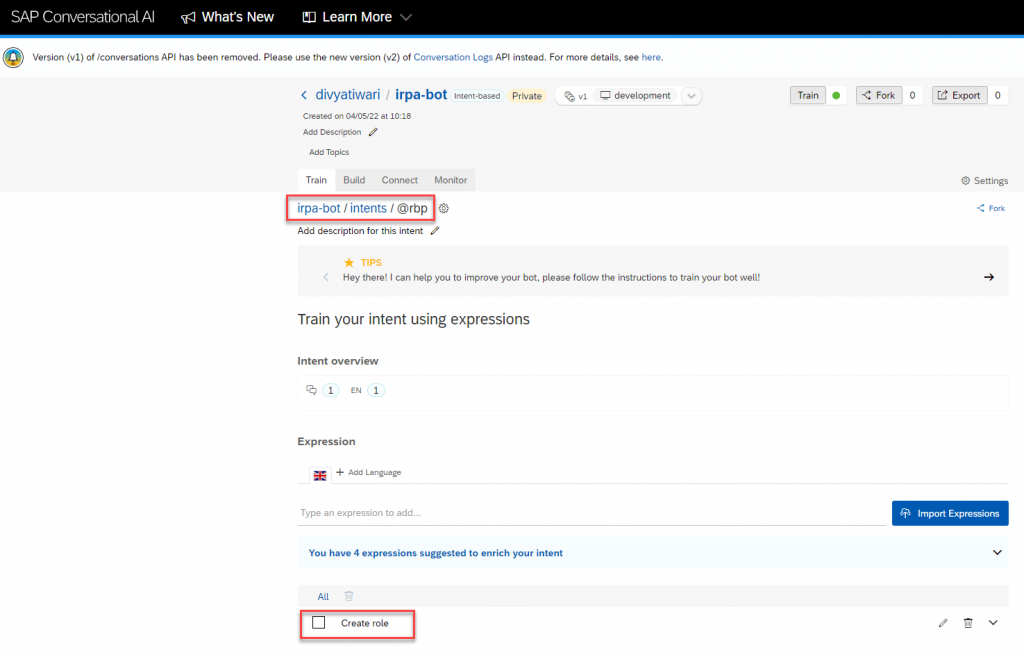Open the irpa-bot title link

click(421, 95)
